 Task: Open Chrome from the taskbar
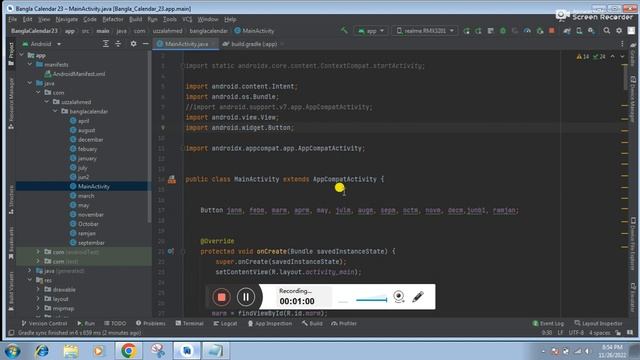tap(129, 351)
